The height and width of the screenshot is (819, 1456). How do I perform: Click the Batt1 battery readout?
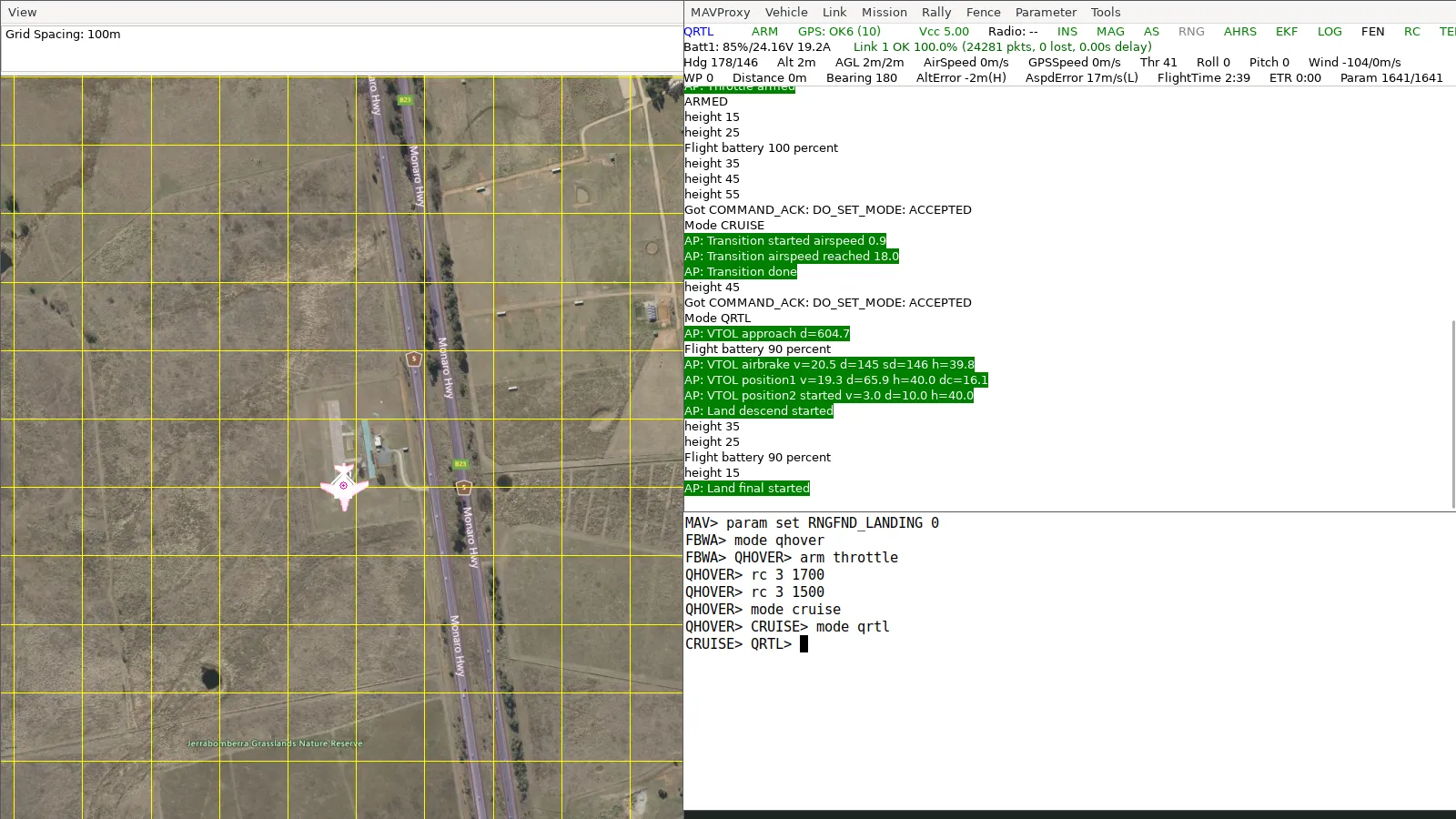(x=757, y=46)
